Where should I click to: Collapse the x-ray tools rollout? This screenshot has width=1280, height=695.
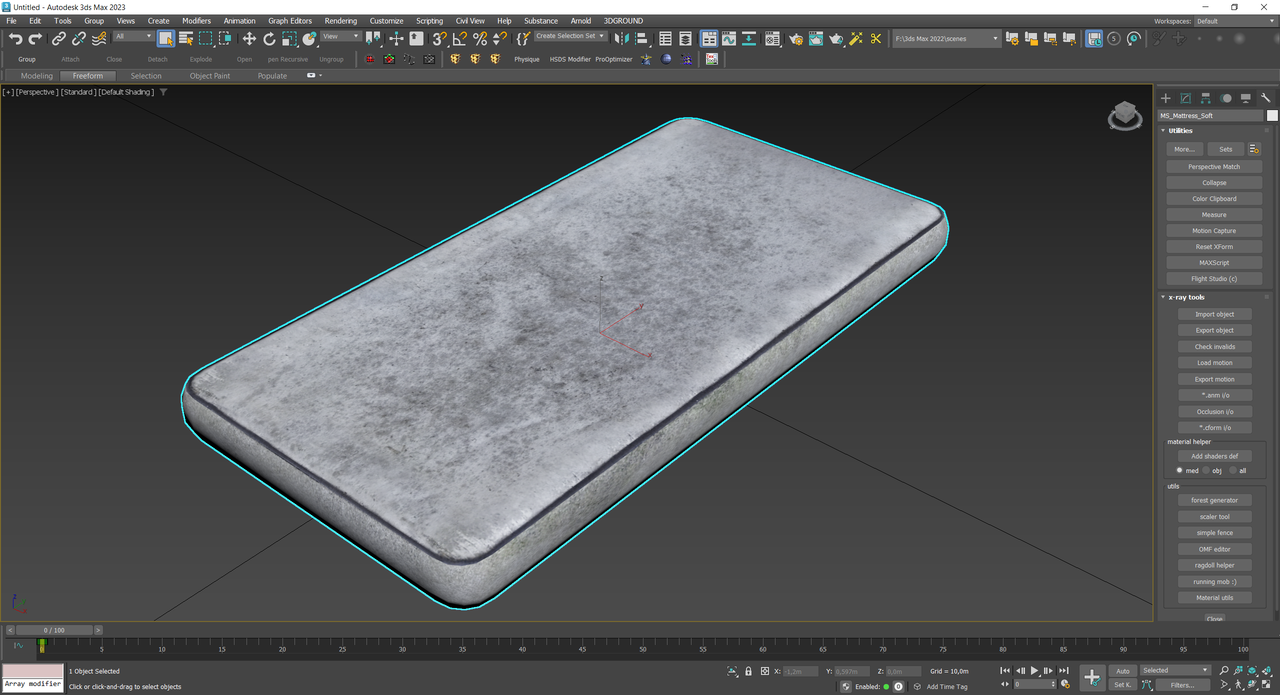coord(1188,297)
